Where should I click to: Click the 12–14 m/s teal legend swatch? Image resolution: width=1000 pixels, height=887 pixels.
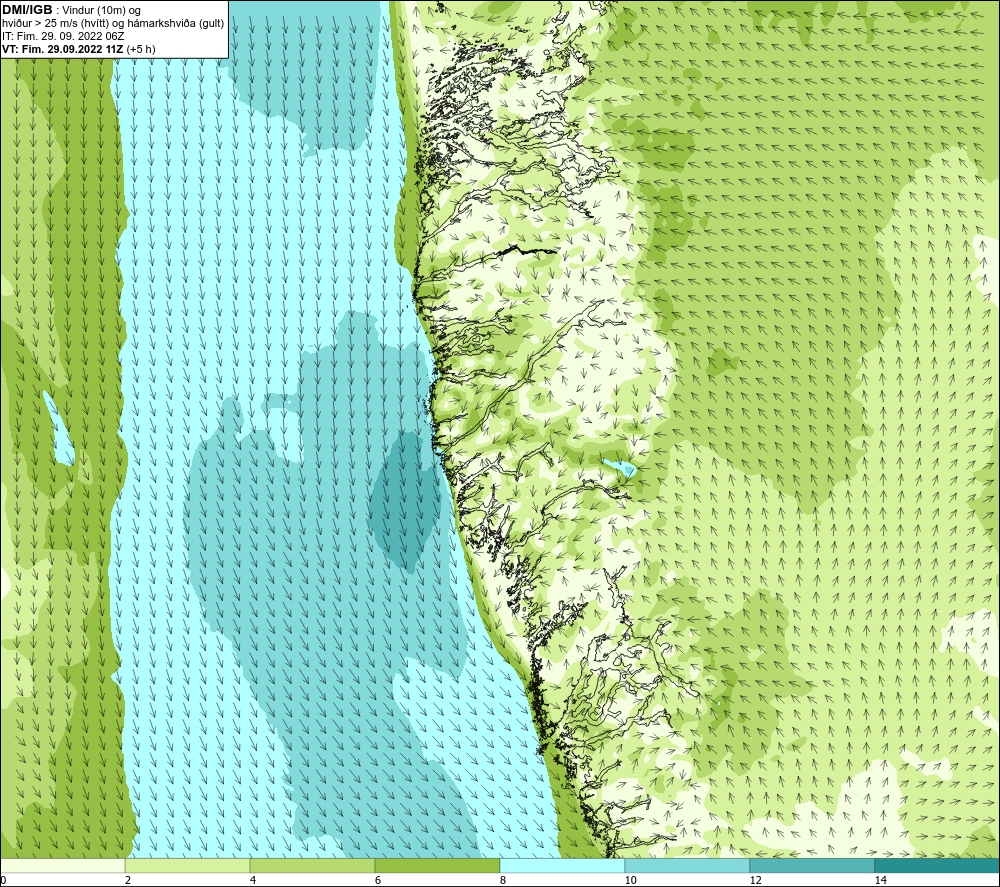[x=812, y=866]
